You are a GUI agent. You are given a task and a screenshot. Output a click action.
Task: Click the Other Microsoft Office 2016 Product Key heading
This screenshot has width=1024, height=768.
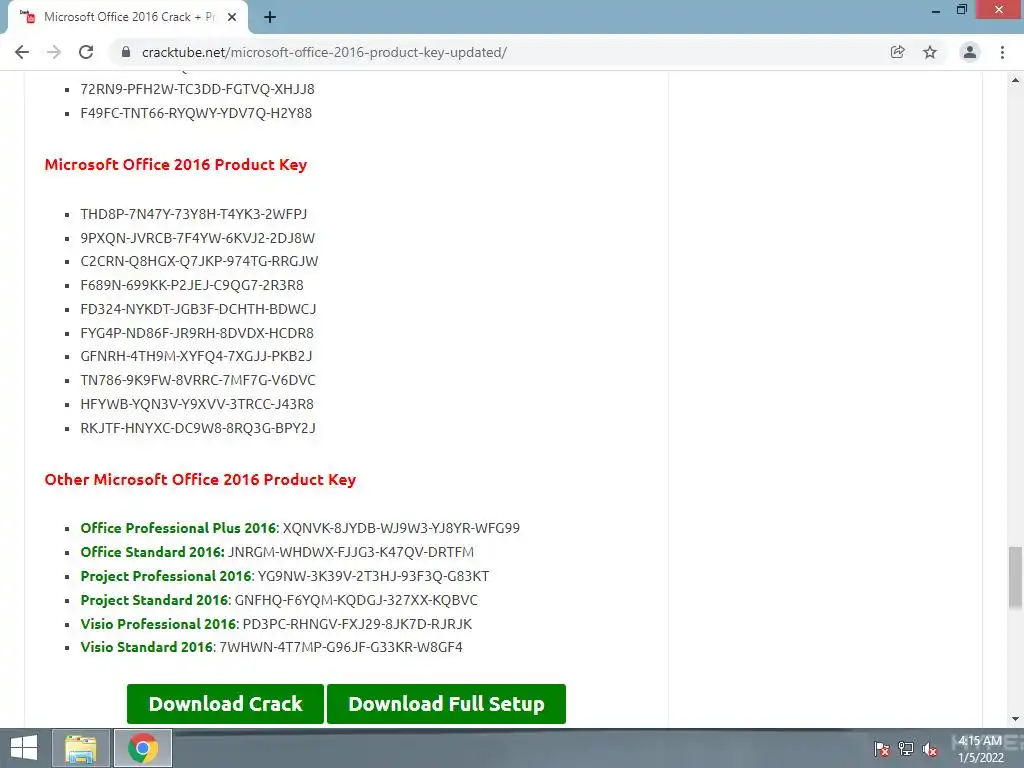click(x=200, y=479)
